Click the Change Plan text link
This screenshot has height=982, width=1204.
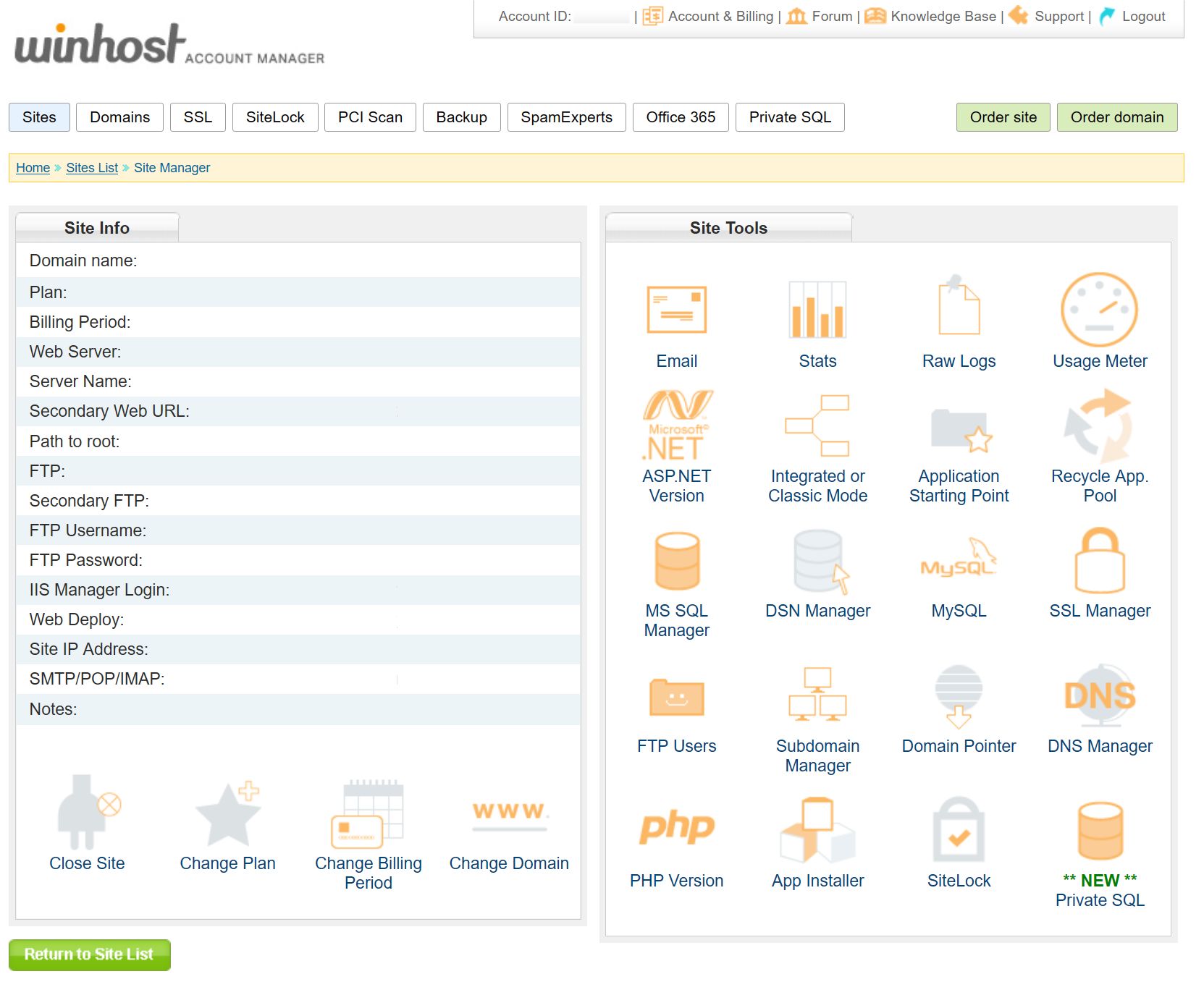point(227,863)
